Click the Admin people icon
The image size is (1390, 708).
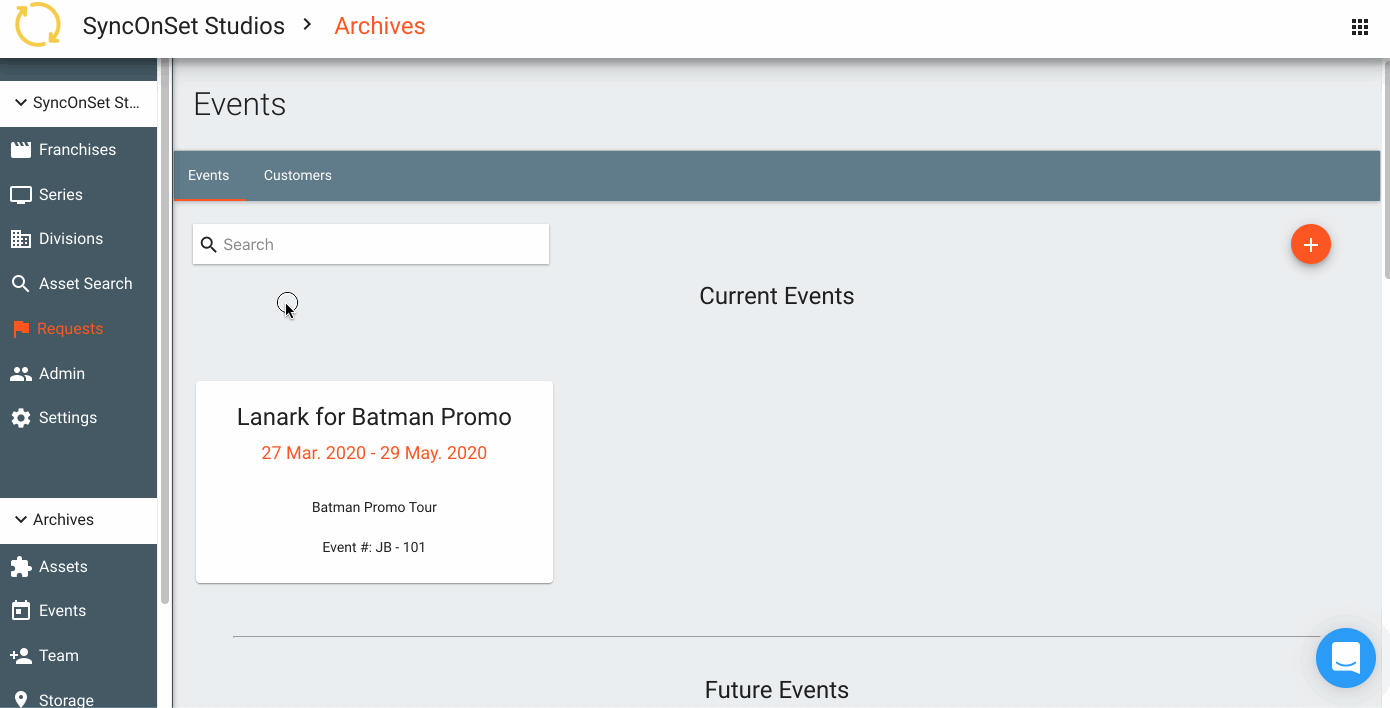(x=20, y=374)
